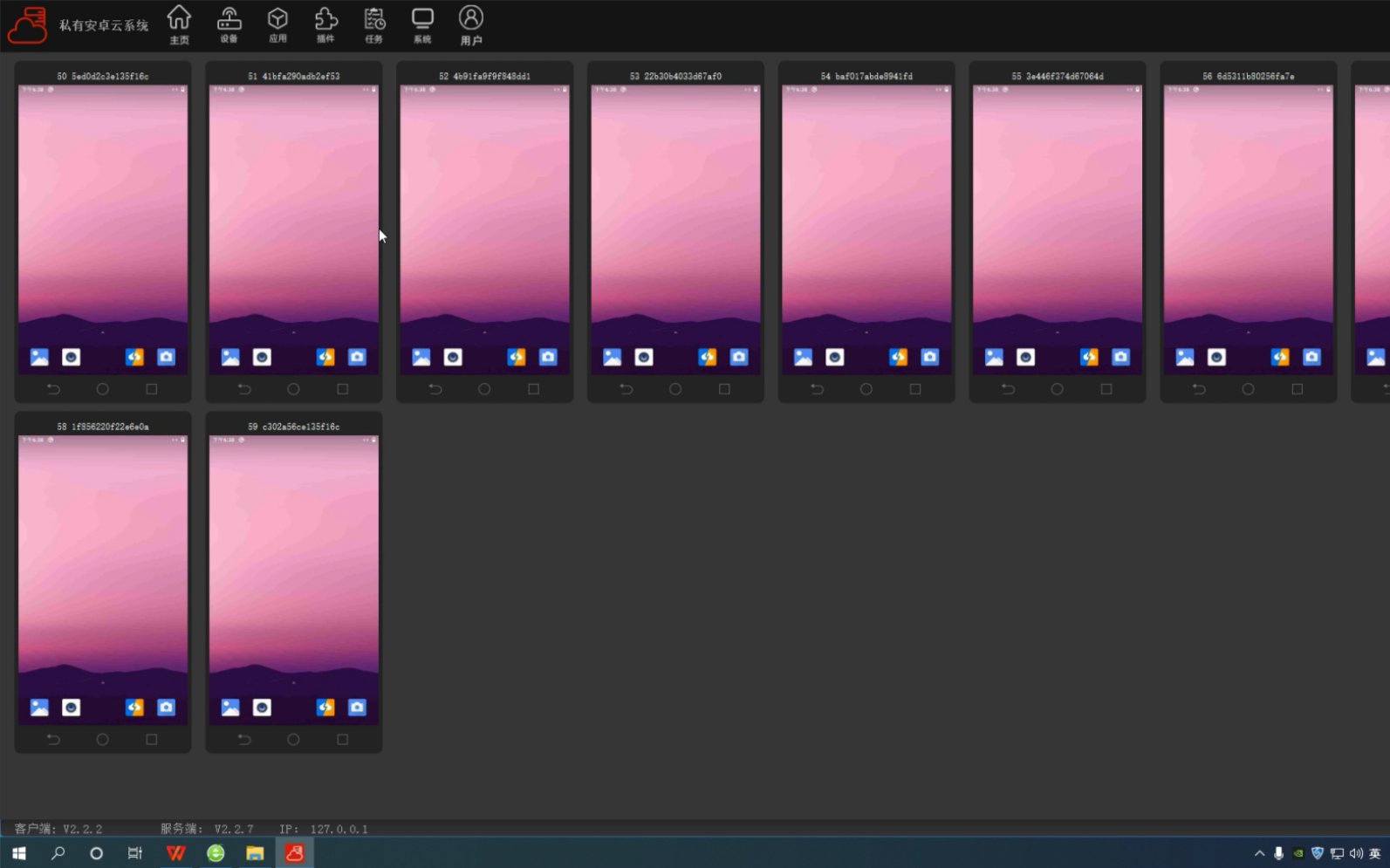Click the 客户端: V2.2.2 status text
1390x868 pixels.
58,829
